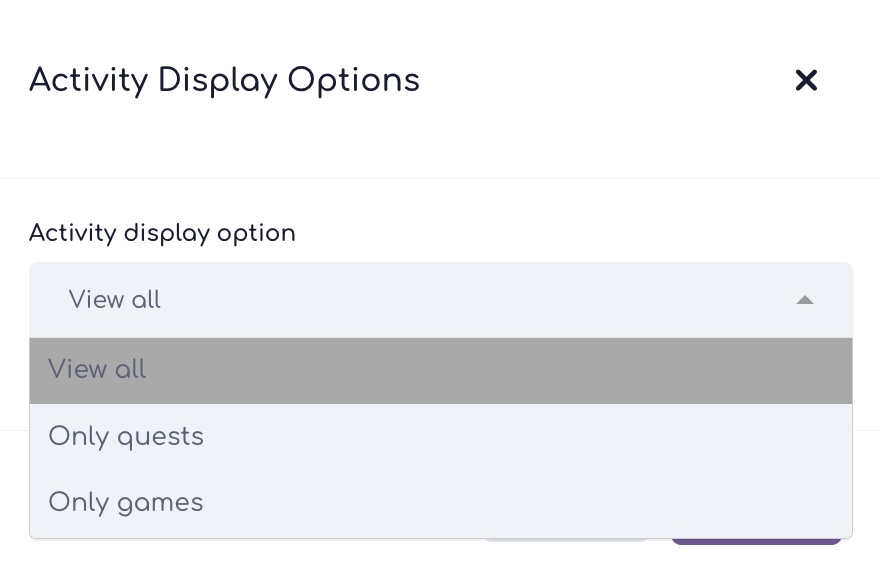This screenshot has height=566, width=882.
Task: Click the triangle caret beside View all
Action: coord(804,300)
